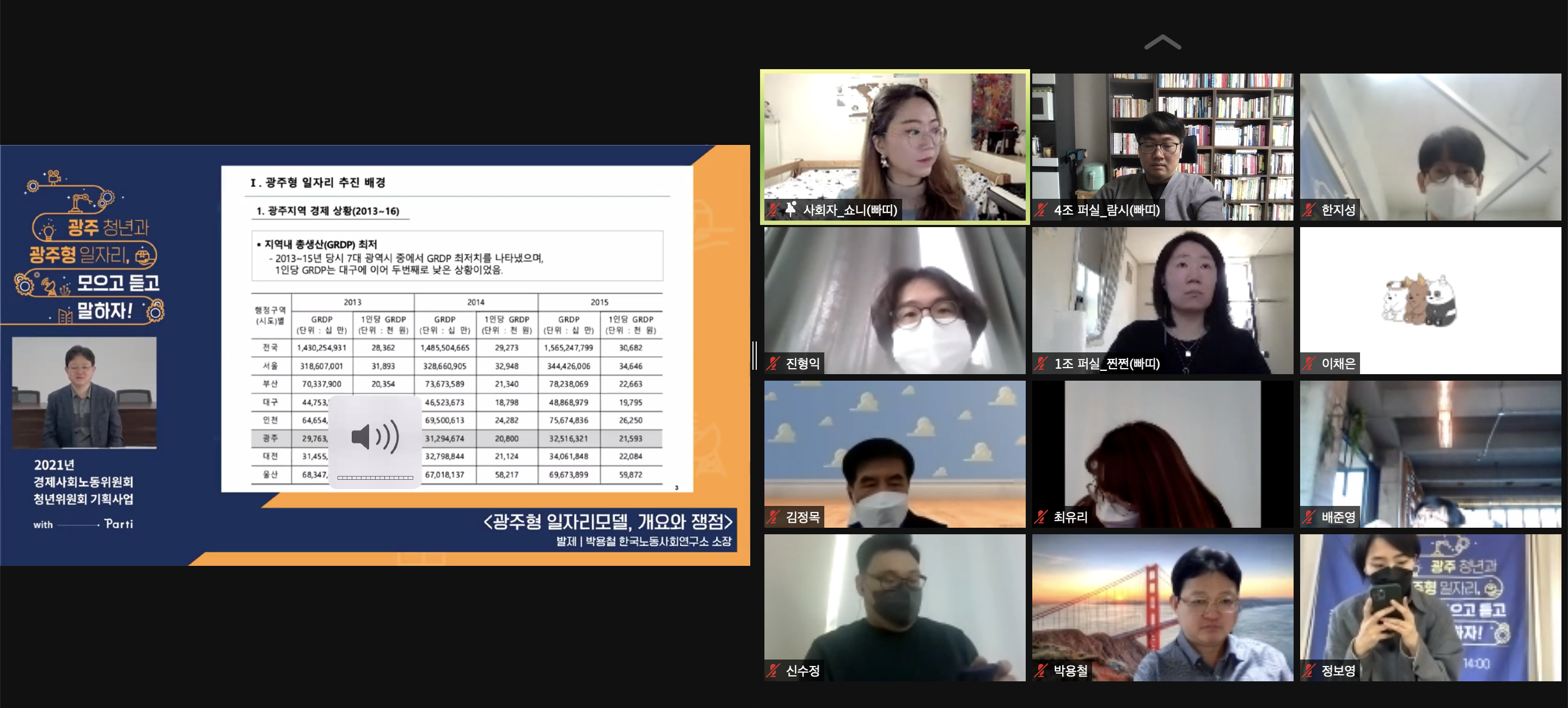This screenshot has height=708, width=1568.
Task: Click slide heading 'Ⅰ. 광주형 일자리 추진 배경'
Action: (x=318, y=182)
